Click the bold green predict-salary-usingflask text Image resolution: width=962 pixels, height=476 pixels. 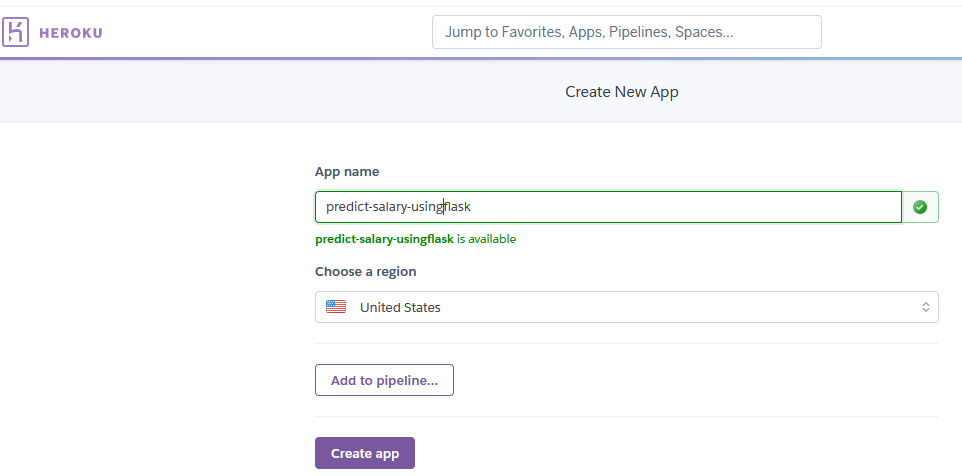point(384,239)
